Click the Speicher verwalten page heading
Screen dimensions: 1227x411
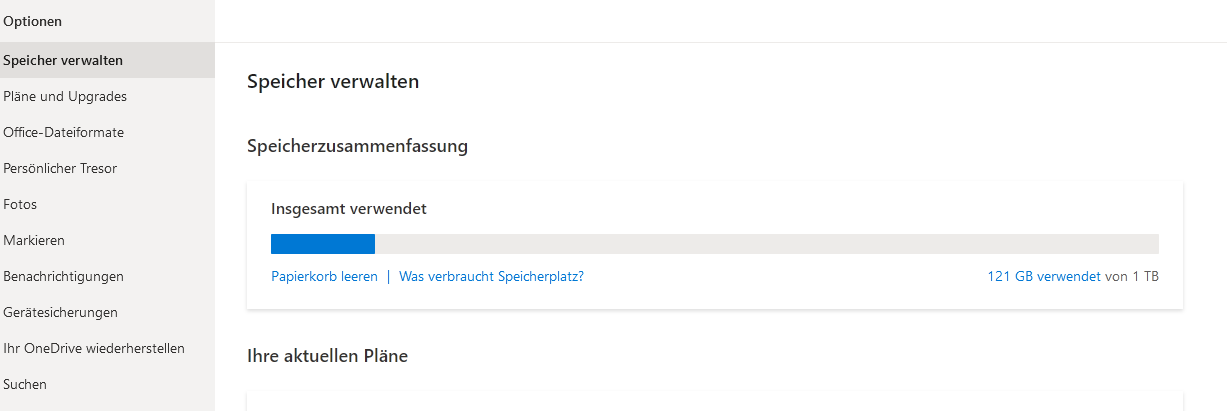click(333, 82)
